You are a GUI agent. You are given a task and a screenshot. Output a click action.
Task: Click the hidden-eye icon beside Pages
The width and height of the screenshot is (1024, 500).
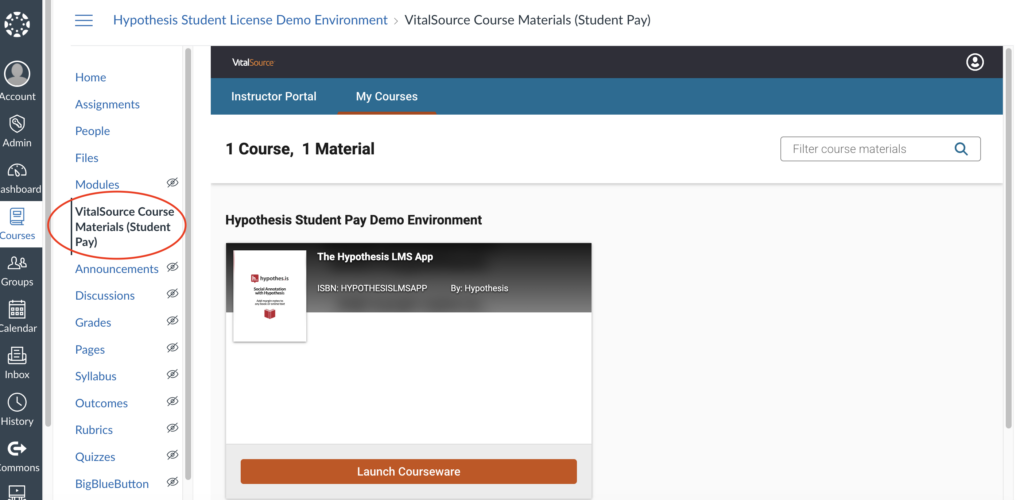[172, 347]
